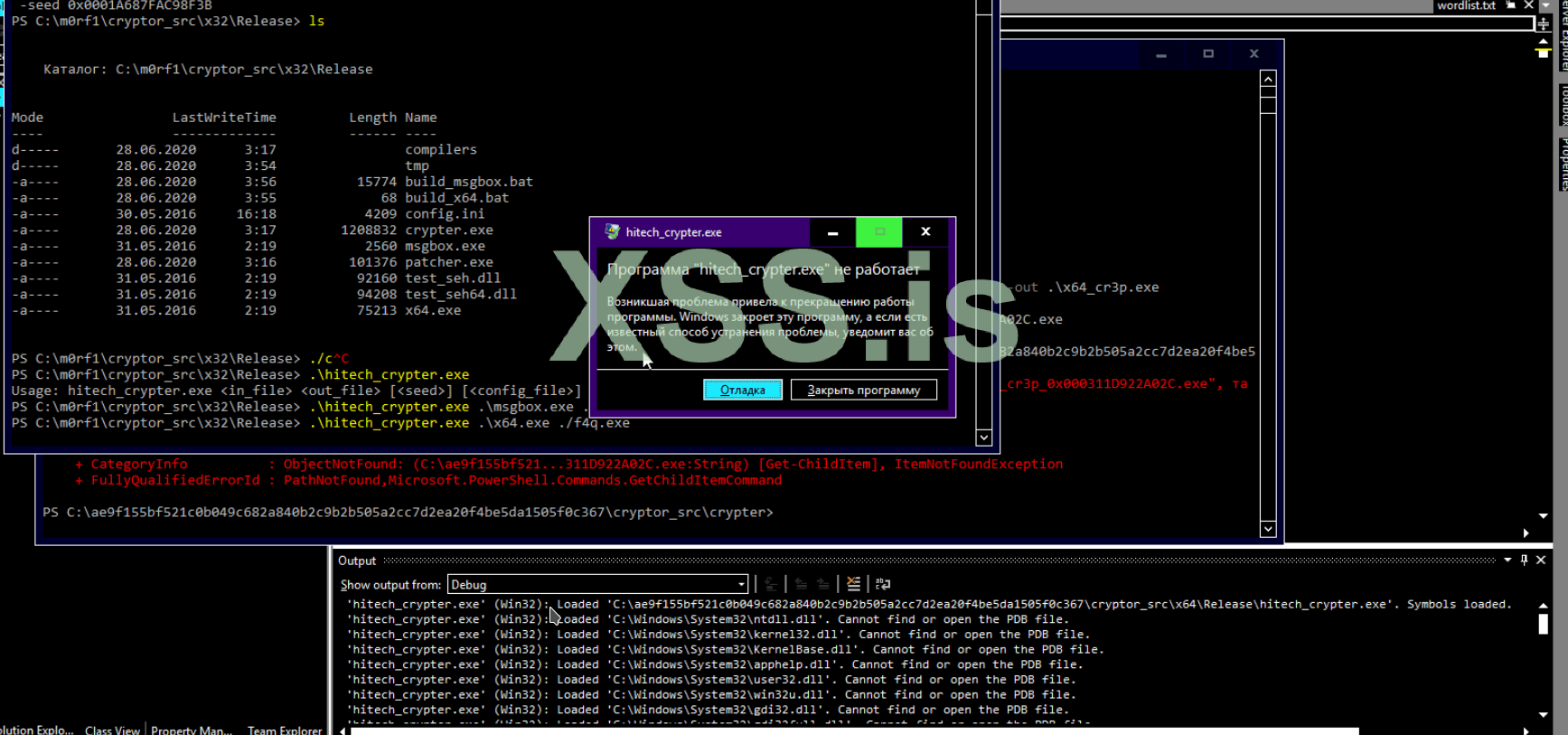Click the win32u.dll loaded line in Output
This screenshot has height=735, width=1568.
click(x=711, y=695)
